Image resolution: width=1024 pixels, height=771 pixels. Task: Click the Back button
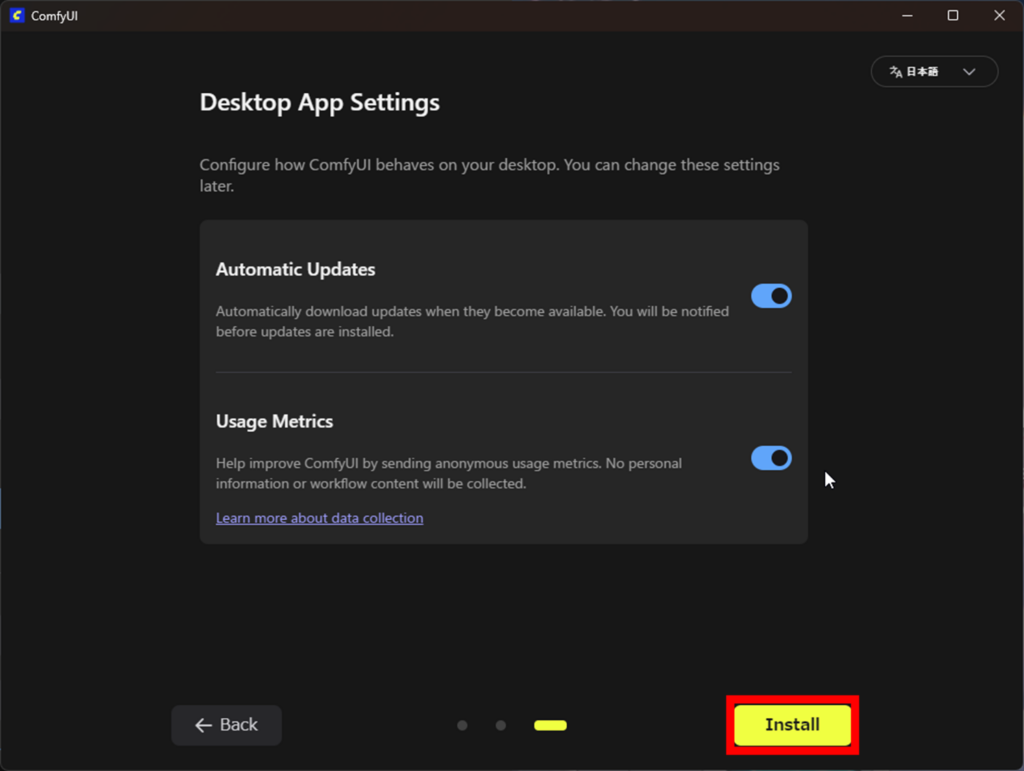click(226, 725)
